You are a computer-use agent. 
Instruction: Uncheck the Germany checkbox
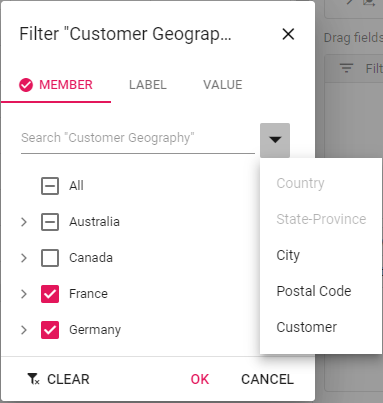pyautogui.click(x=50, y=330)
